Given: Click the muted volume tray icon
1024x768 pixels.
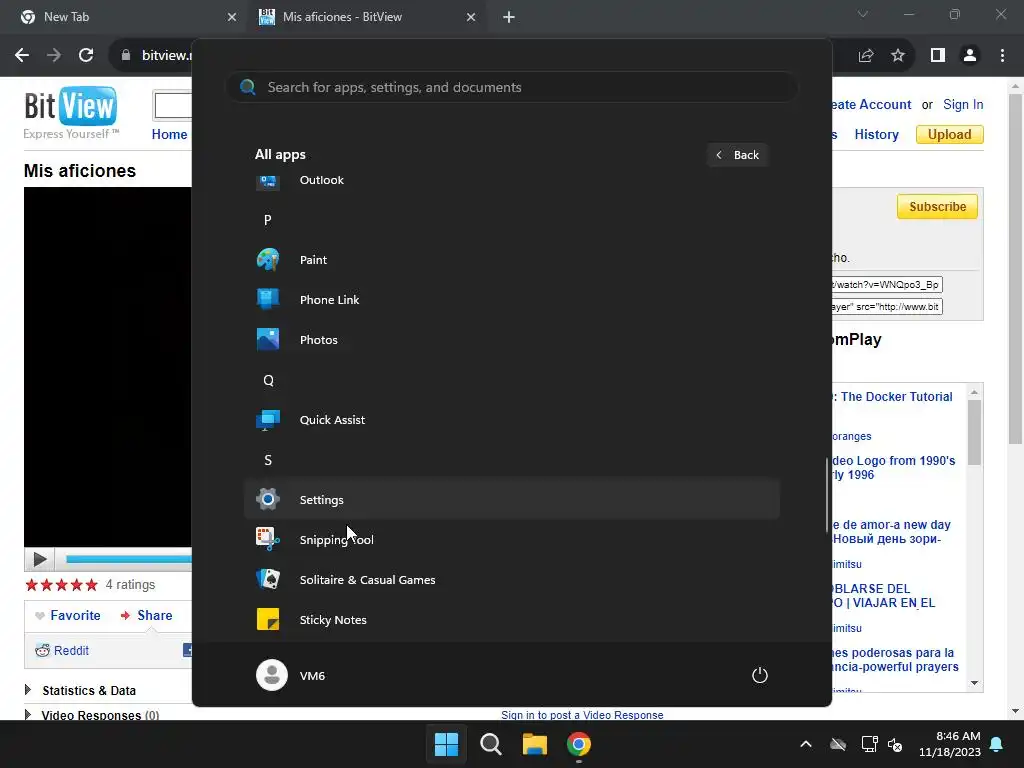Looking at the screenshot, I should 895,744.
